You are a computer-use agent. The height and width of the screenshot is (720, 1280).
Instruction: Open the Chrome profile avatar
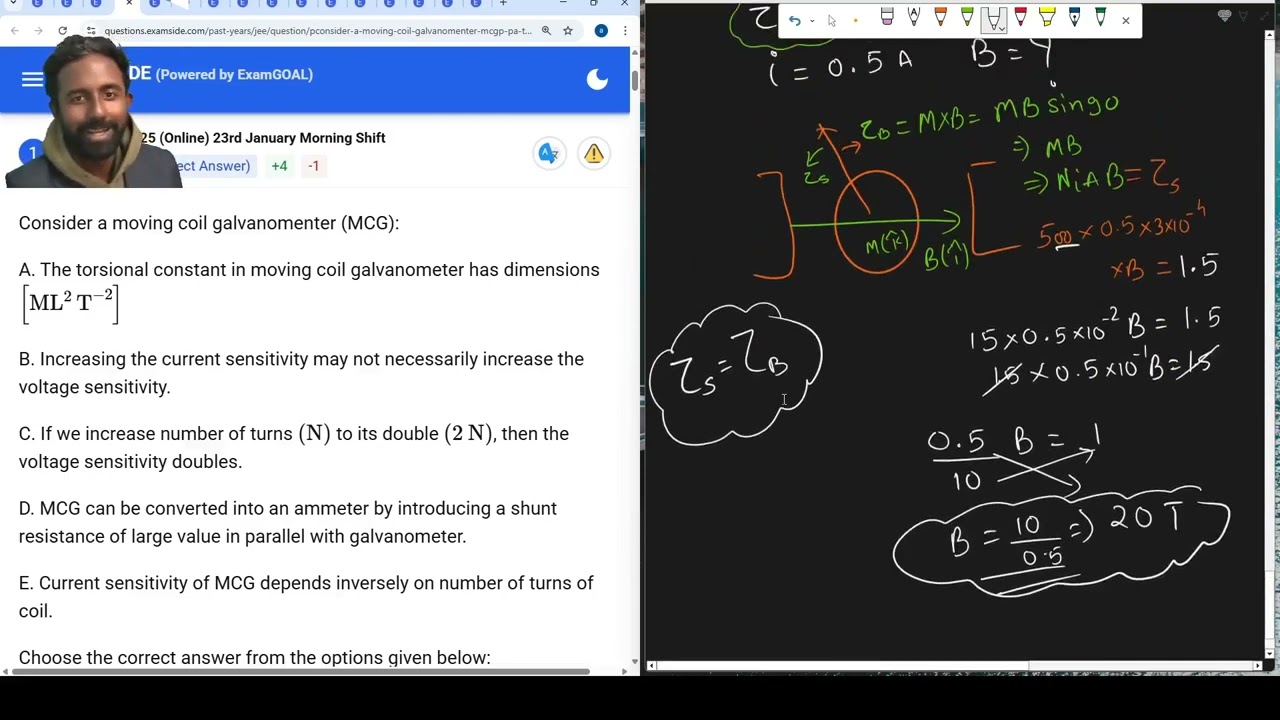(601, 31)
